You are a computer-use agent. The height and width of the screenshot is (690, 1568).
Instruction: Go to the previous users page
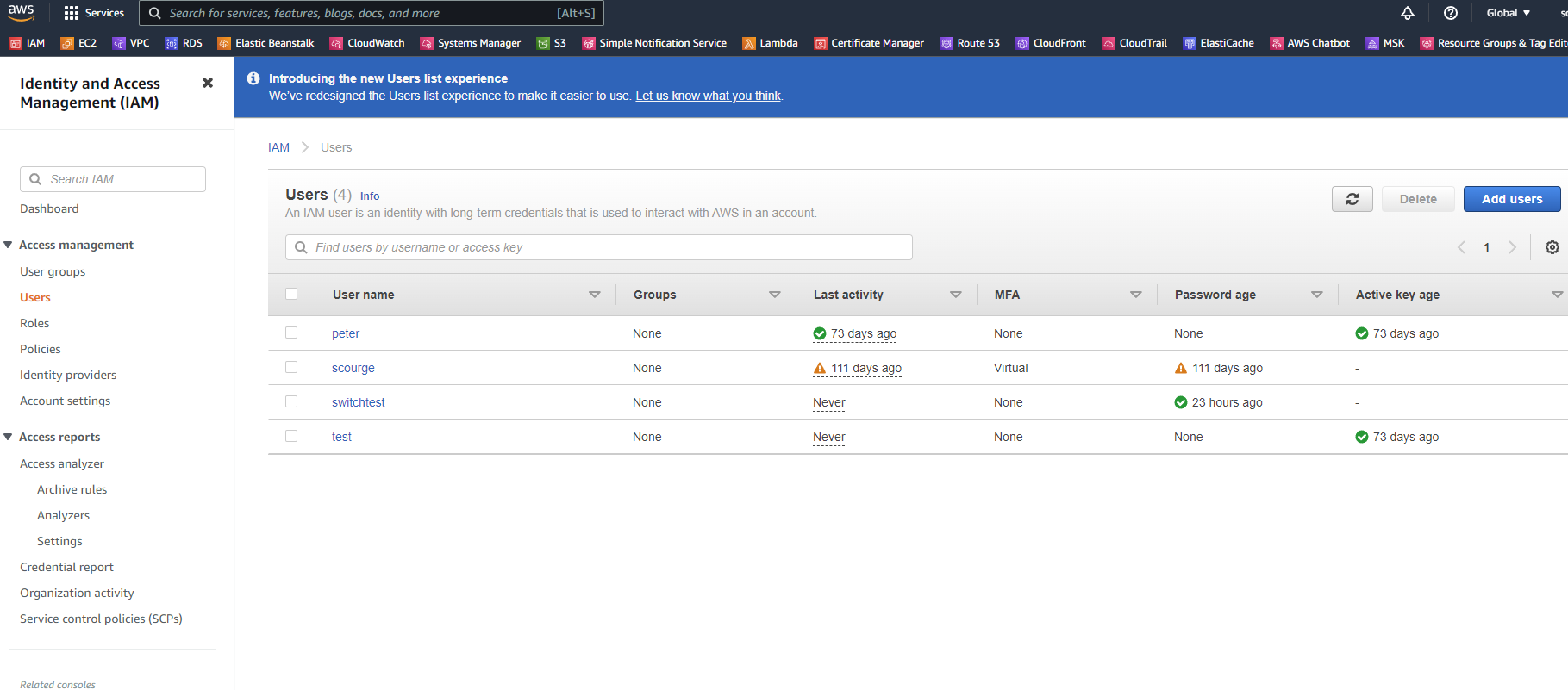tap(1461, 247)
